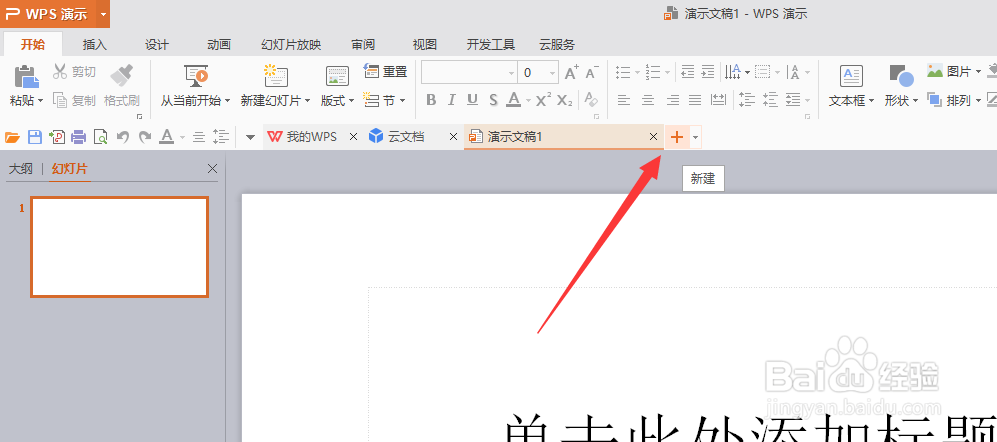
Task: Increase indent level icon
Action: [x=708, y=72]
